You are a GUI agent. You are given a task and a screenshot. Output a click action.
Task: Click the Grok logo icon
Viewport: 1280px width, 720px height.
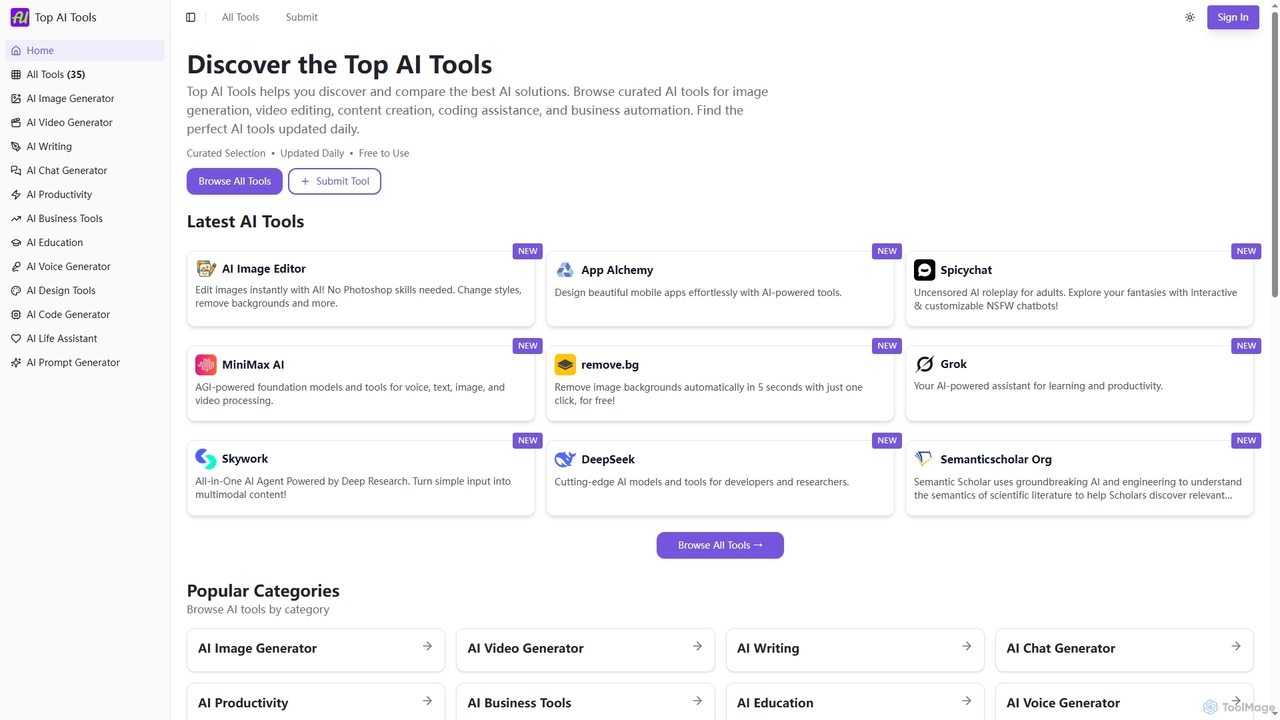click(x=924, y=364)
